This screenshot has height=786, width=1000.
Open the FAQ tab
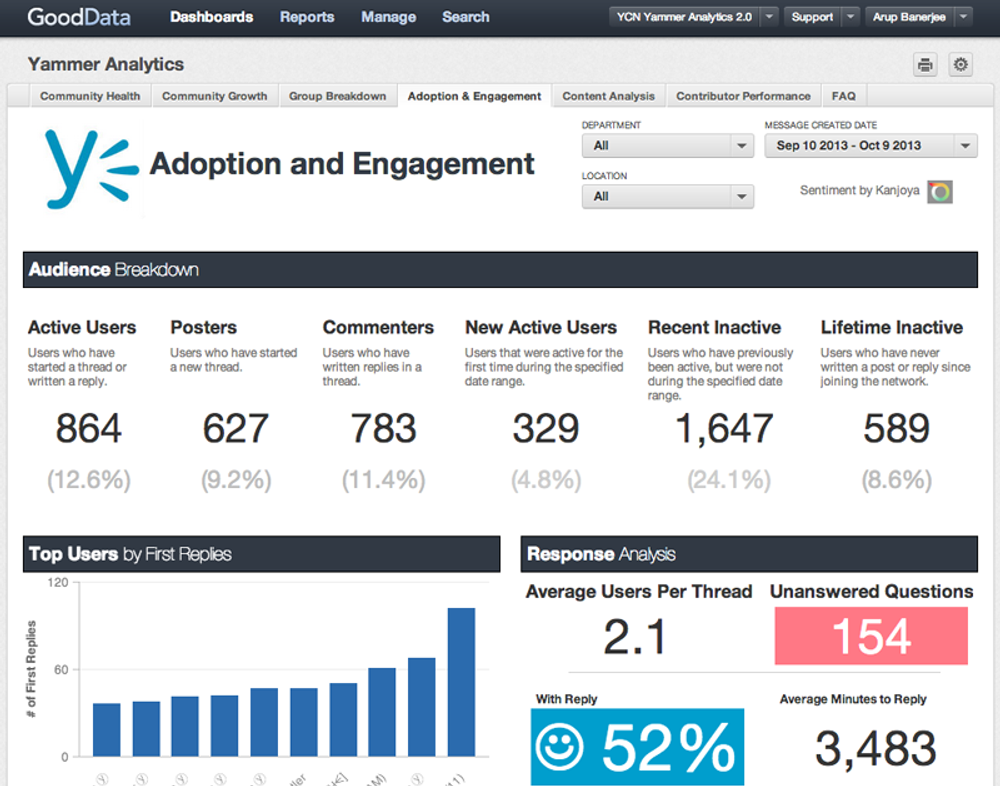844,96
